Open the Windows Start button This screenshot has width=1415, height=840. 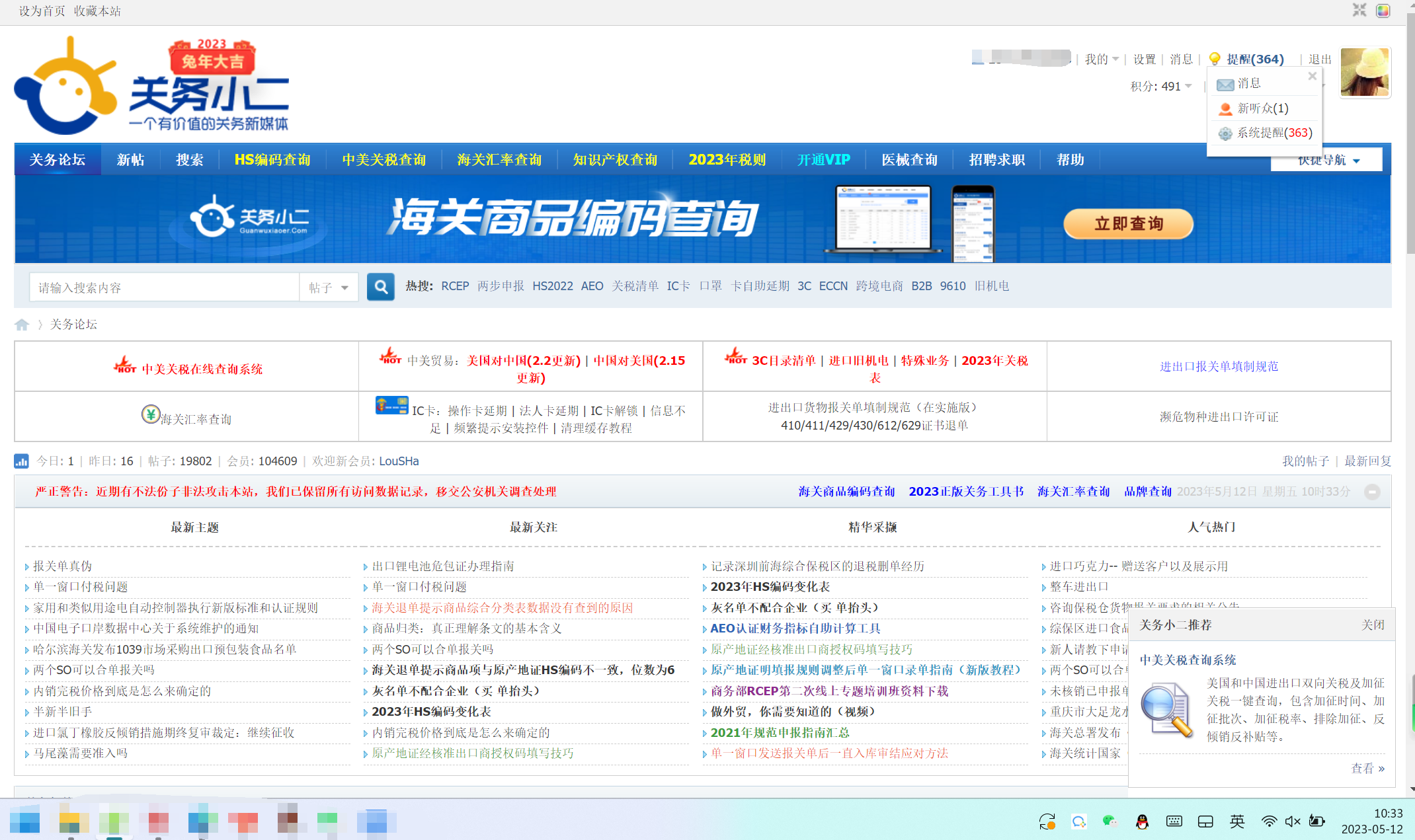[x=25, y=821]
